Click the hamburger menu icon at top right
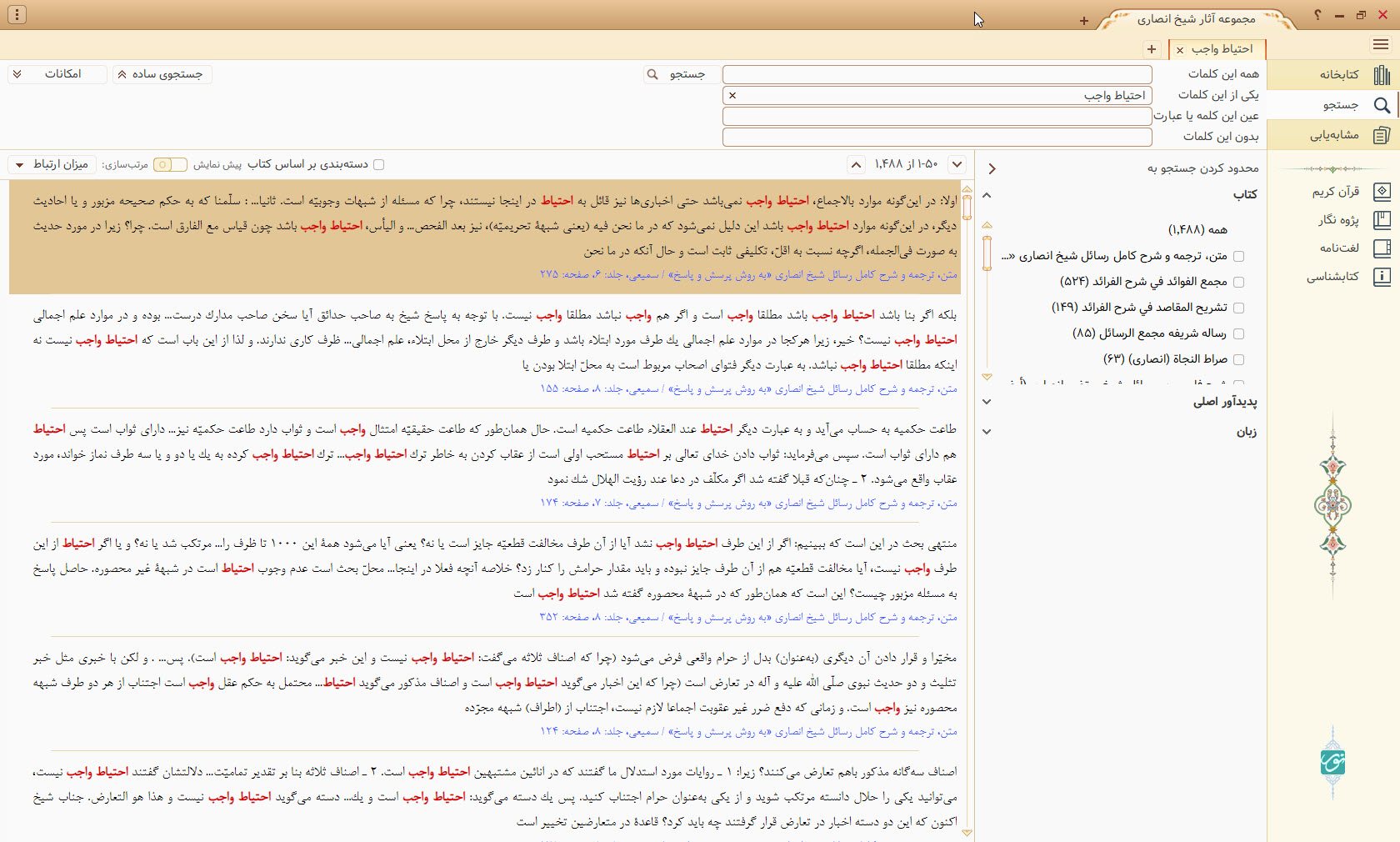The width and height of the screenshot is (1400, 842). [x=1381, y=45]
